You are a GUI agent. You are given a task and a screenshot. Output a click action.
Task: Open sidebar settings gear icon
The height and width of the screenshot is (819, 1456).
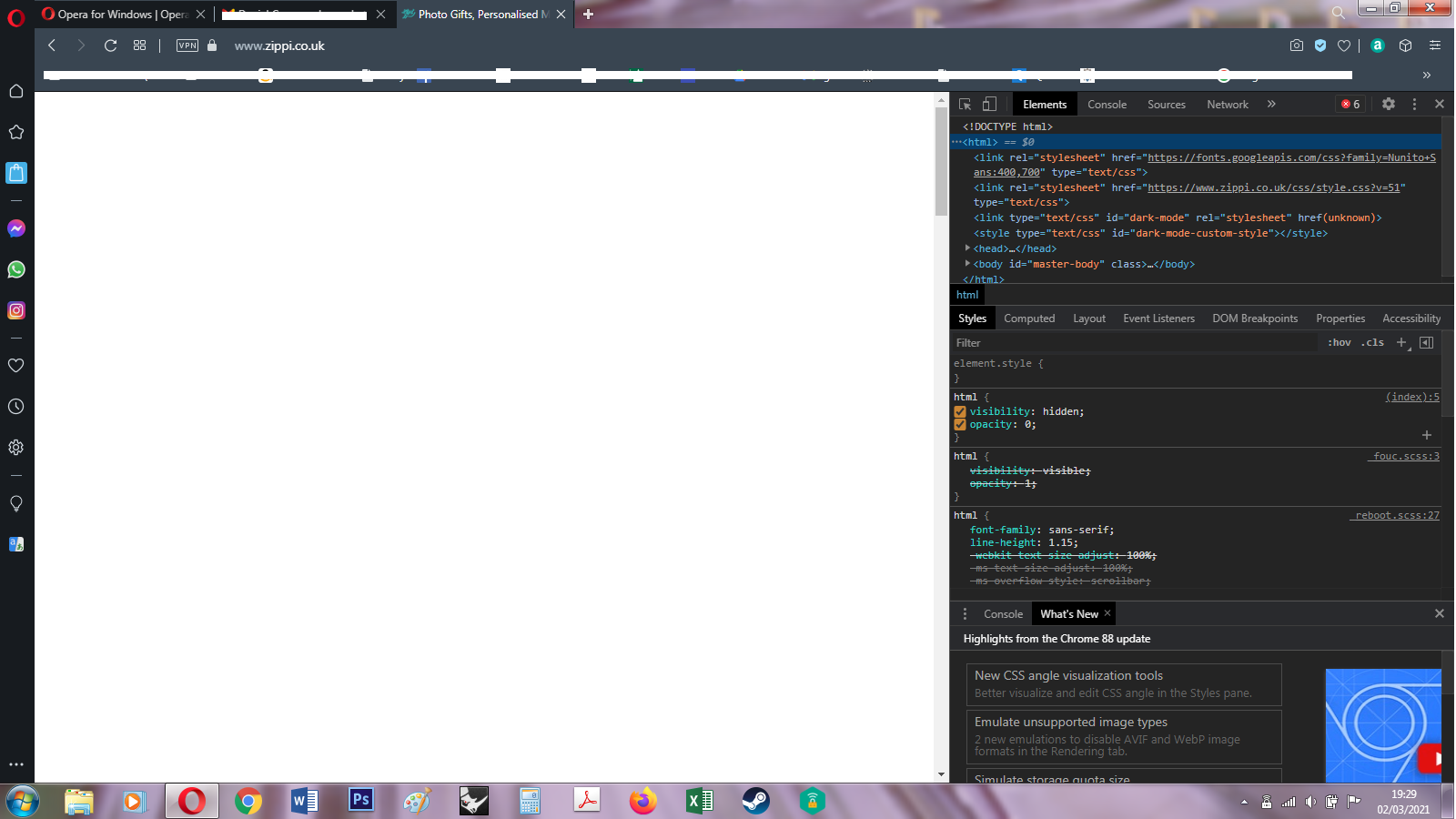point(16,448)
